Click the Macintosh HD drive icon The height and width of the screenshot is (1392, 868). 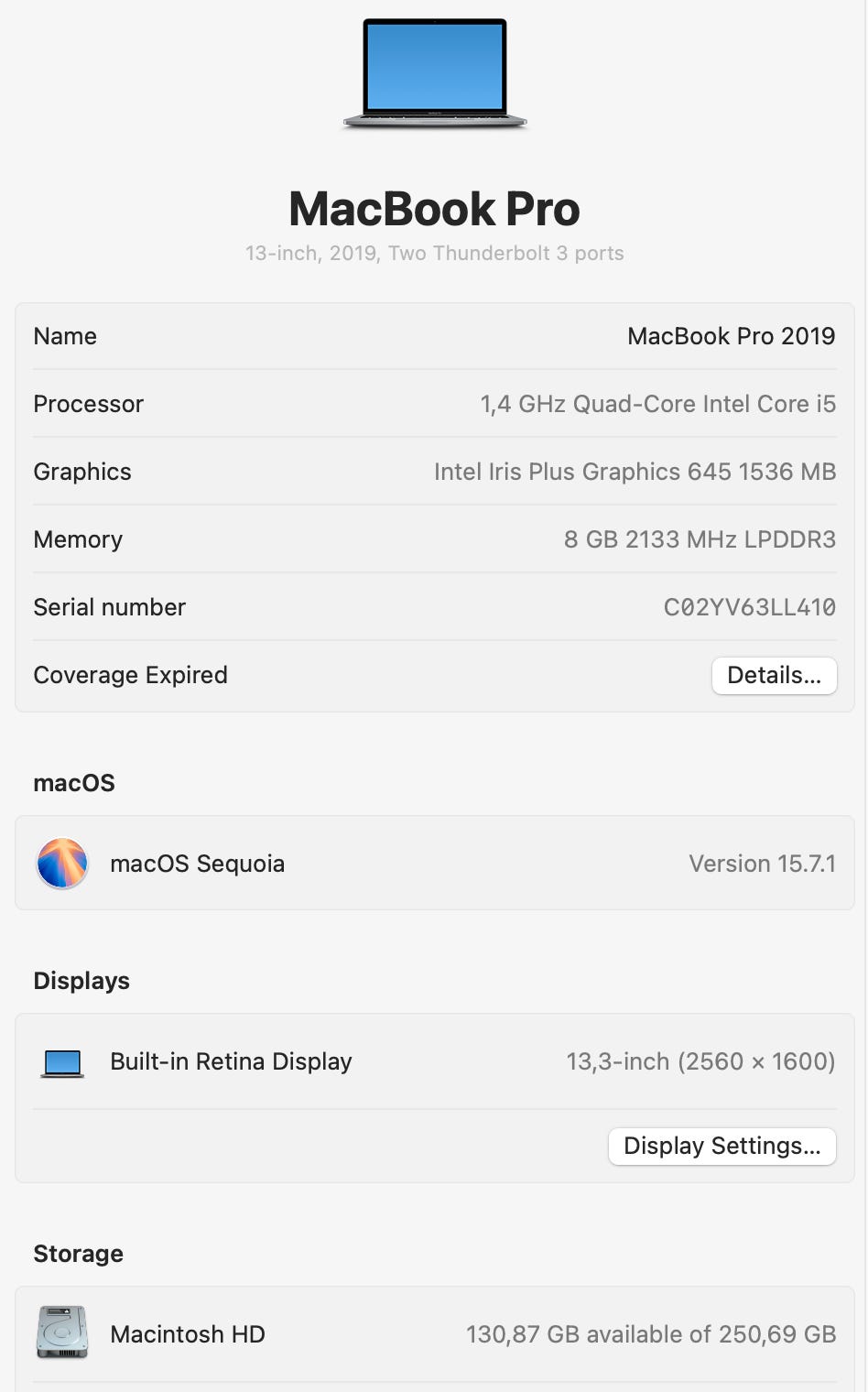(x=62, y=1332)
